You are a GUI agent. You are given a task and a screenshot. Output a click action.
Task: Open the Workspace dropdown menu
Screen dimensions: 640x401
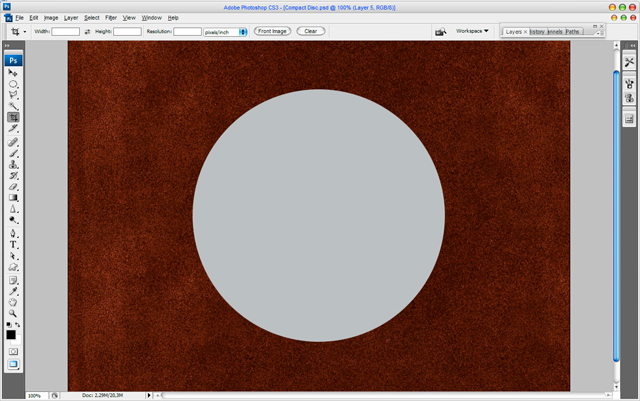coord(472,31)
